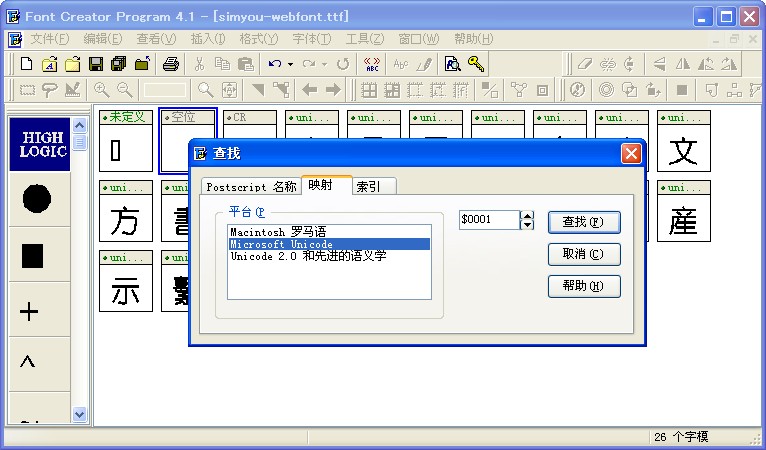Click the Print icon in toolbar

pos(171,64)
